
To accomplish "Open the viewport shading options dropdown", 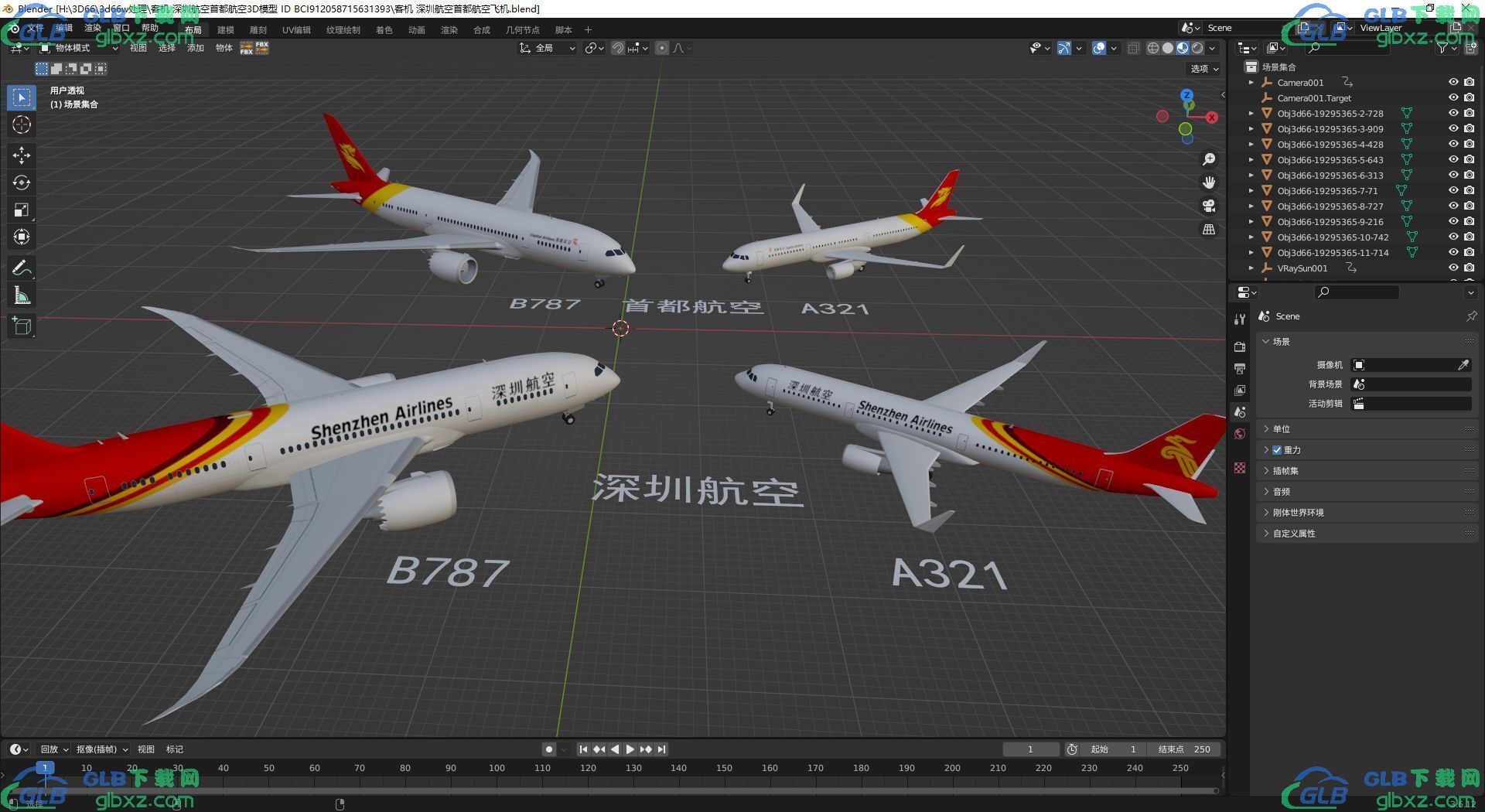I will click(1213, 48).
